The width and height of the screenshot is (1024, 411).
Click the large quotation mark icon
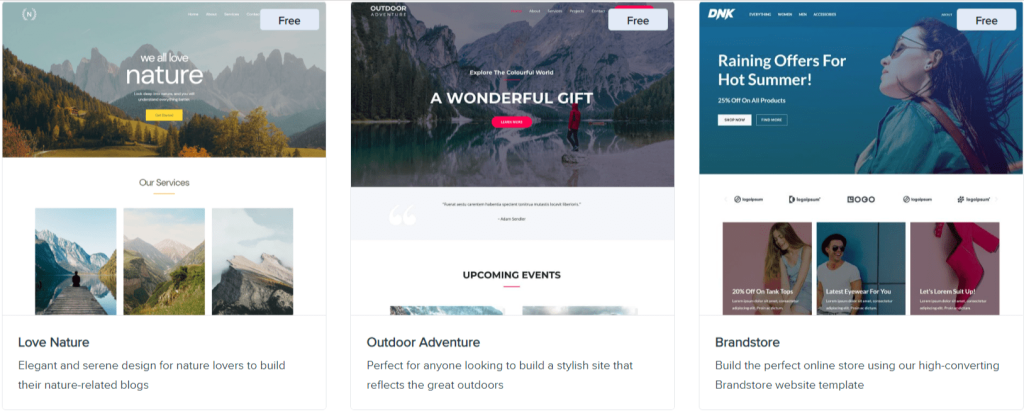(402, 215)
